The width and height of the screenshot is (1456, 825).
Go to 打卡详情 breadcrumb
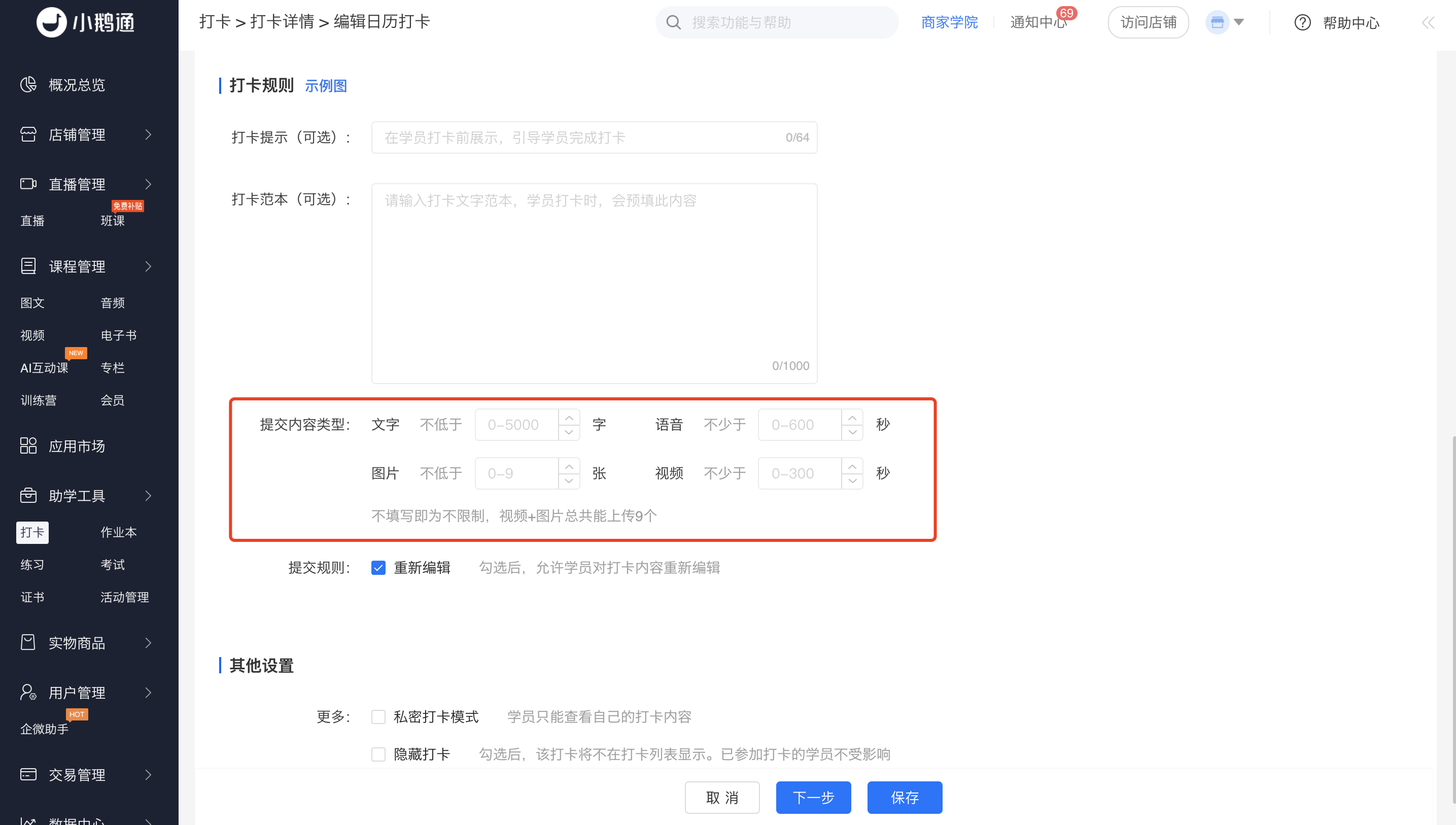[x=282, y=21]
